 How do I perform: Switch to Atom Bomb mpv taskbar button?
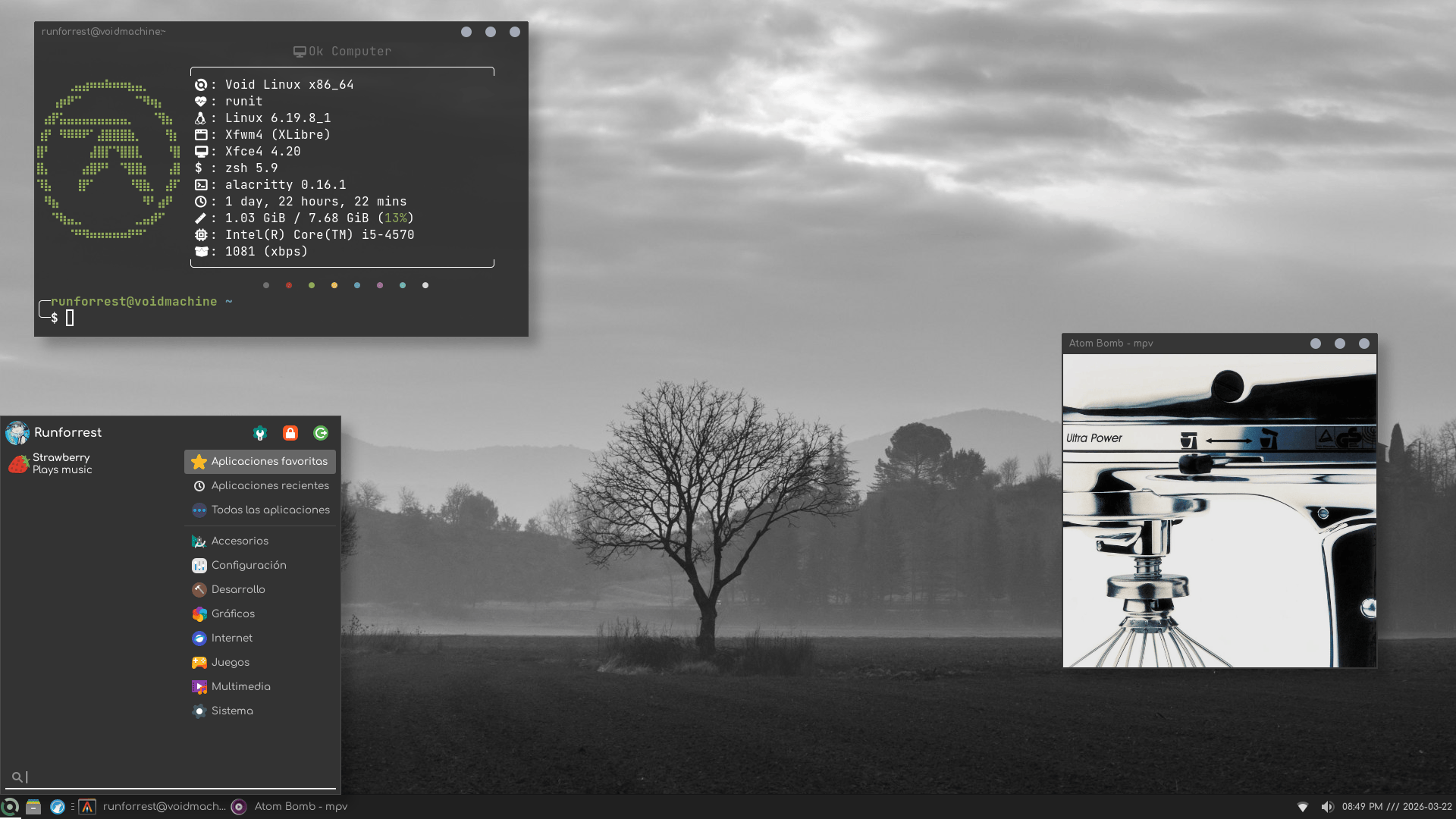coord(290,807)
